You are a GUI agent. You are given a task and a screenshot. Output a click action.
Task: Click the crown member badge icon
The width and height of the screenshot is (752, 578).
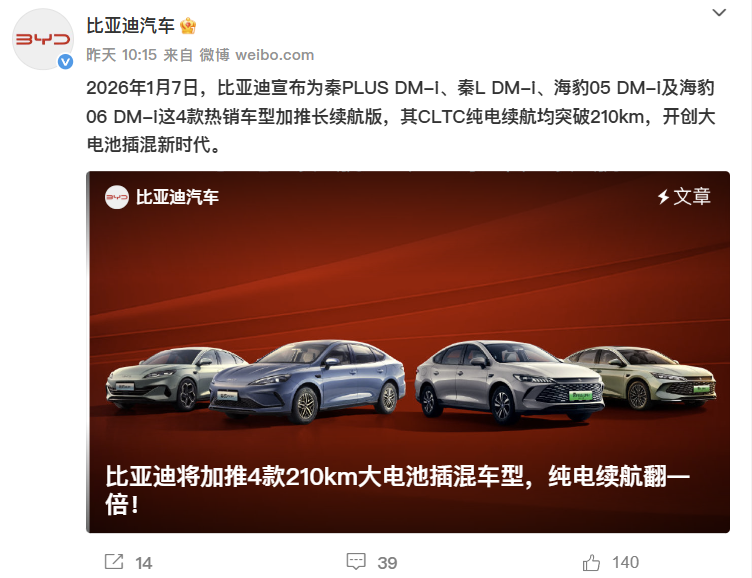[x=188, y=25]
